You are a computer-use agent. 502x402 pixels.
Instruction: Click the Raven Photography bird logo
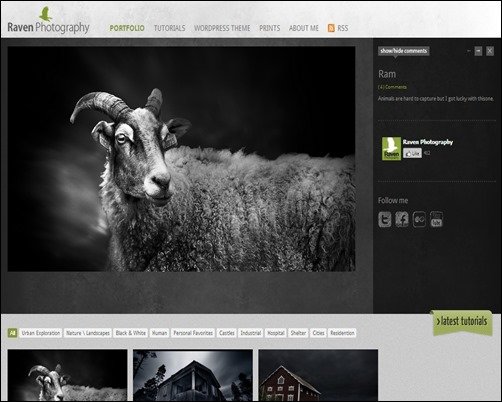point(45,14)
